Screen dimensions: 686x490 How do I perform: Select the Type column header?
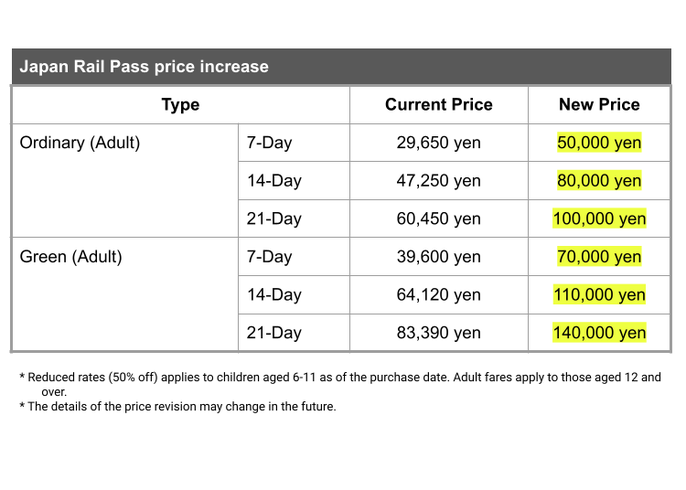coord(181,105)
